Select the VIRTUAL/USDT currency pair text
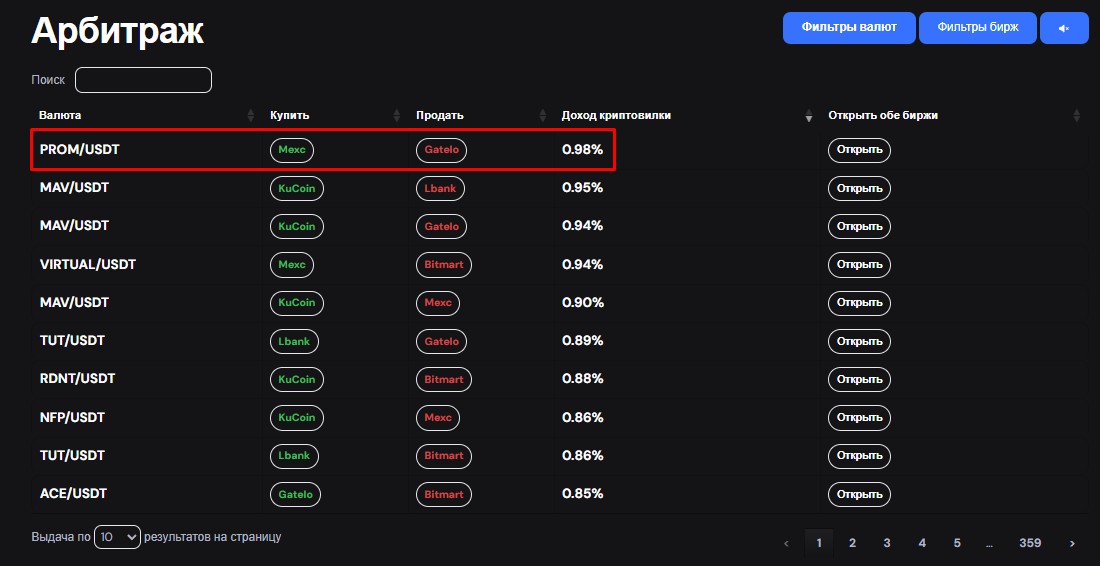1100x566 pixels. pyautogui.click(x=88, y=264)
